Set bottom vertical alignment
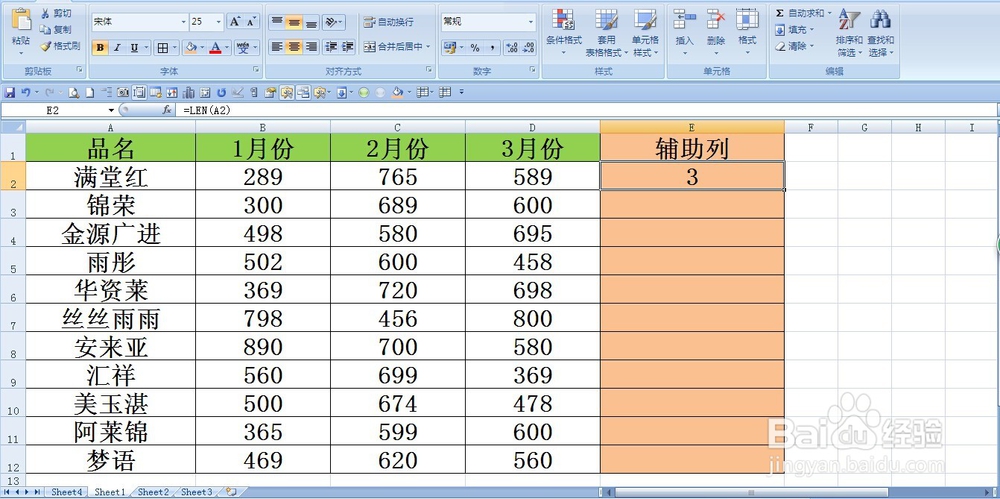The image size is (1000, 499). point(311,22)
